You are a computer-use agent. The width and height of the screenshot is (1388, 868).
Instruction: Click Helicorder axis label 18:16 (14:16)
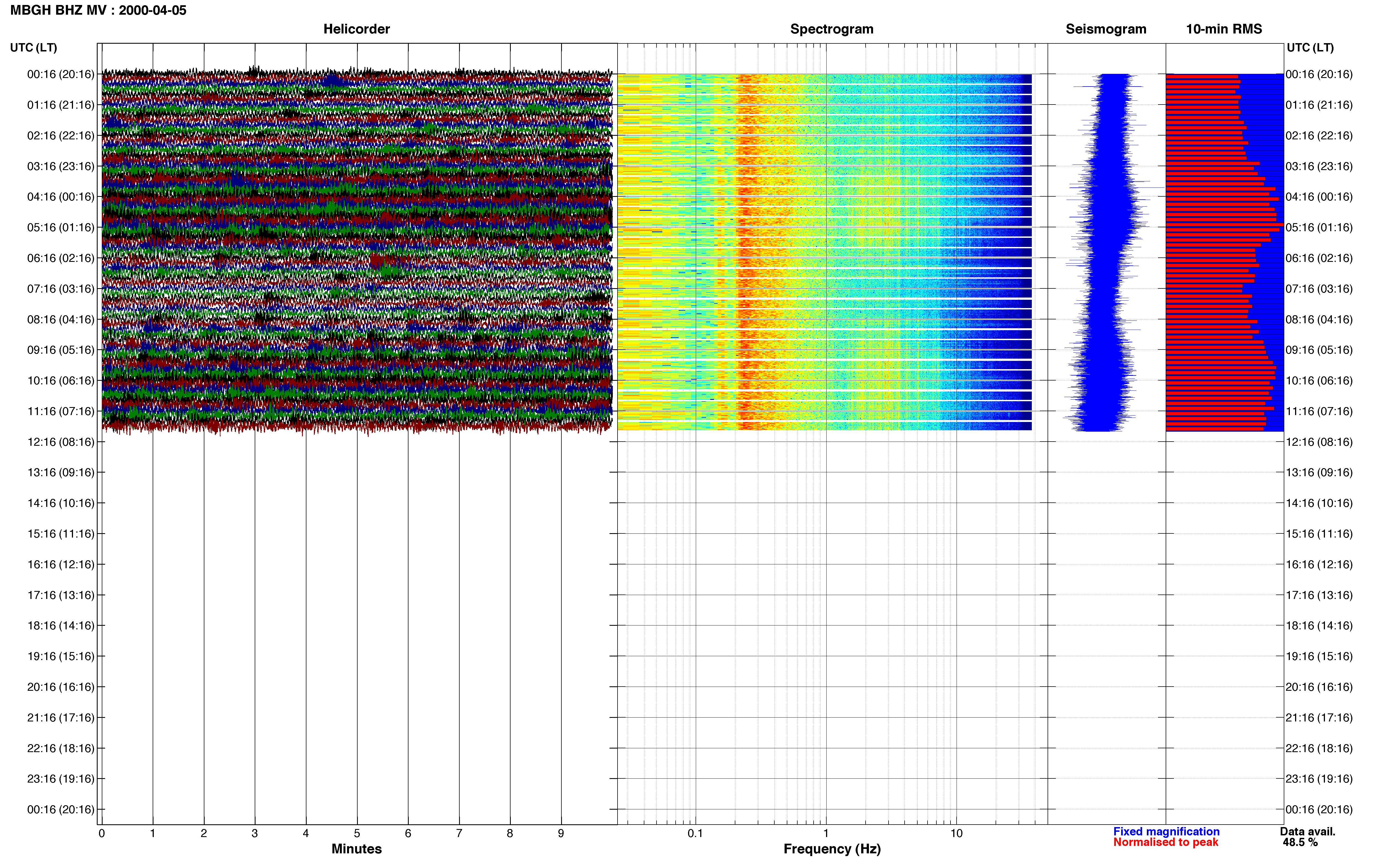pyautogui.click(x=61, y=626)
